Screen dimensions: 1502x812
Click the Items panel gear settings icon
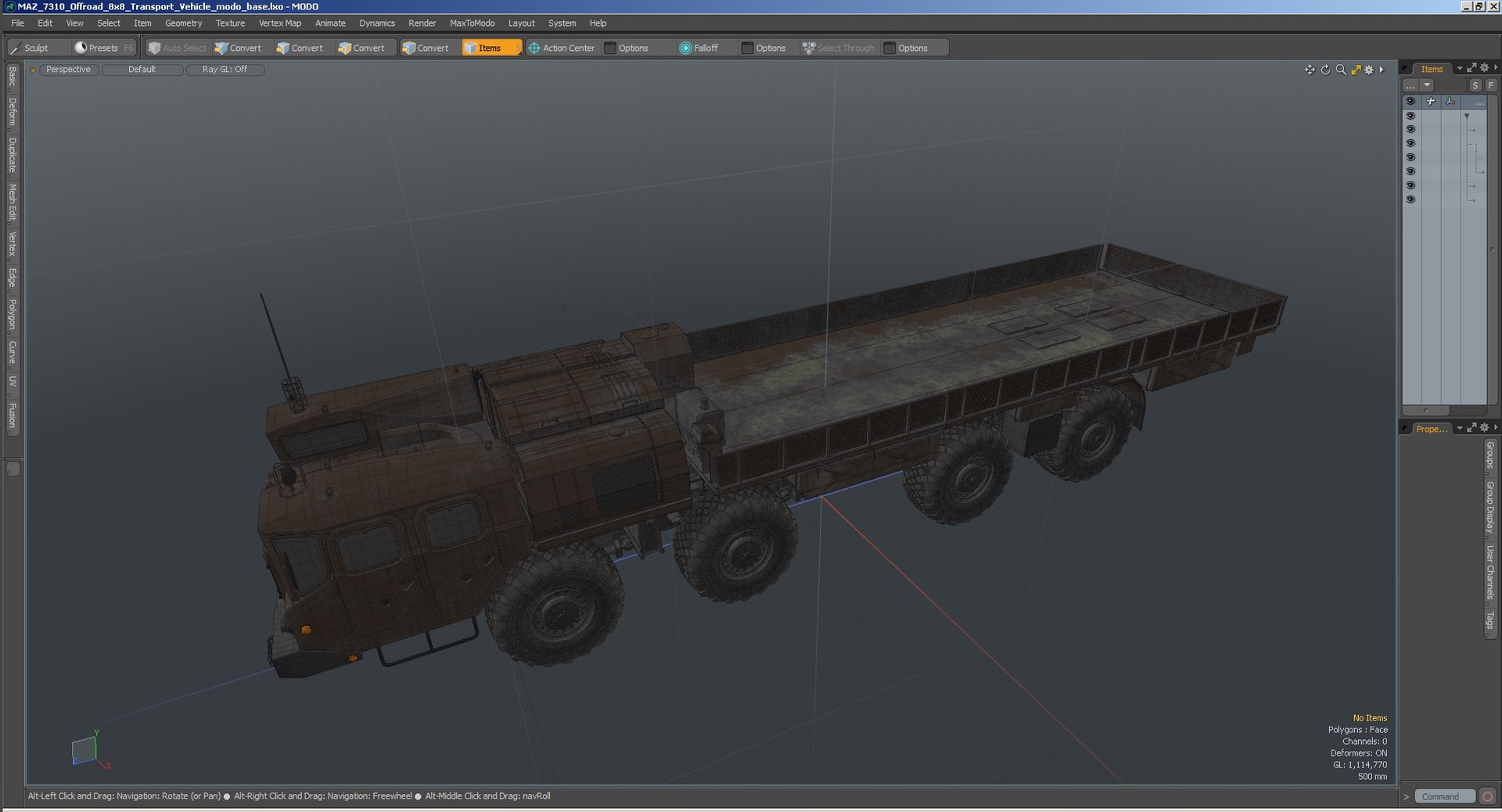(1484, 68)
